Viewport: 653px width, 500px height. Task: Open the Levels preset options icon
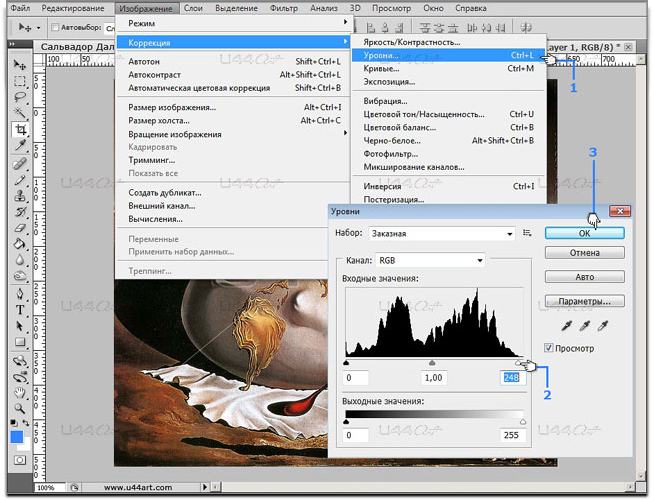(x=527, y=233)
